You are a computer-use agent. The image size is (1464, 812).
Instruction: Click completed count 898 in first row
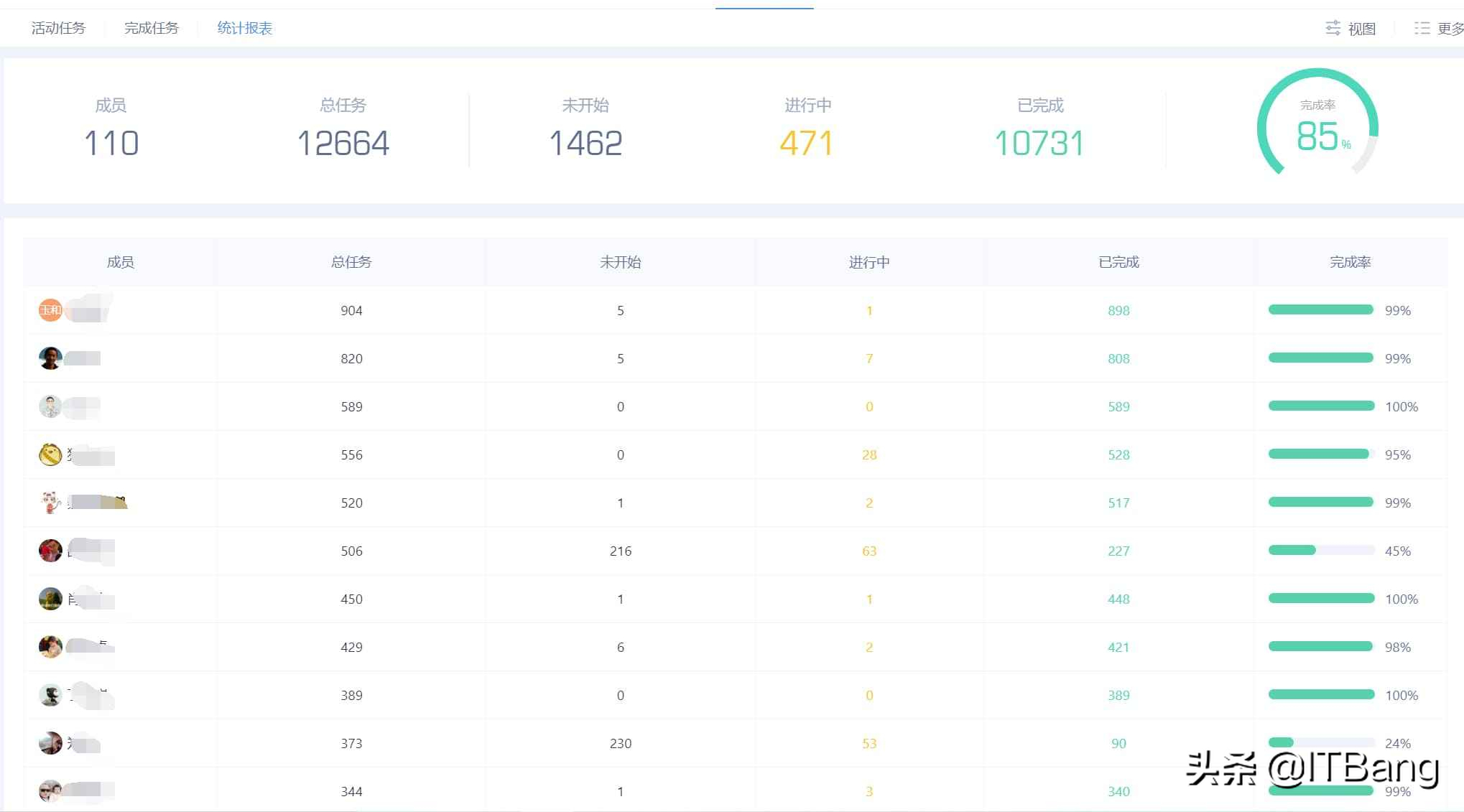coord(1118,311)
